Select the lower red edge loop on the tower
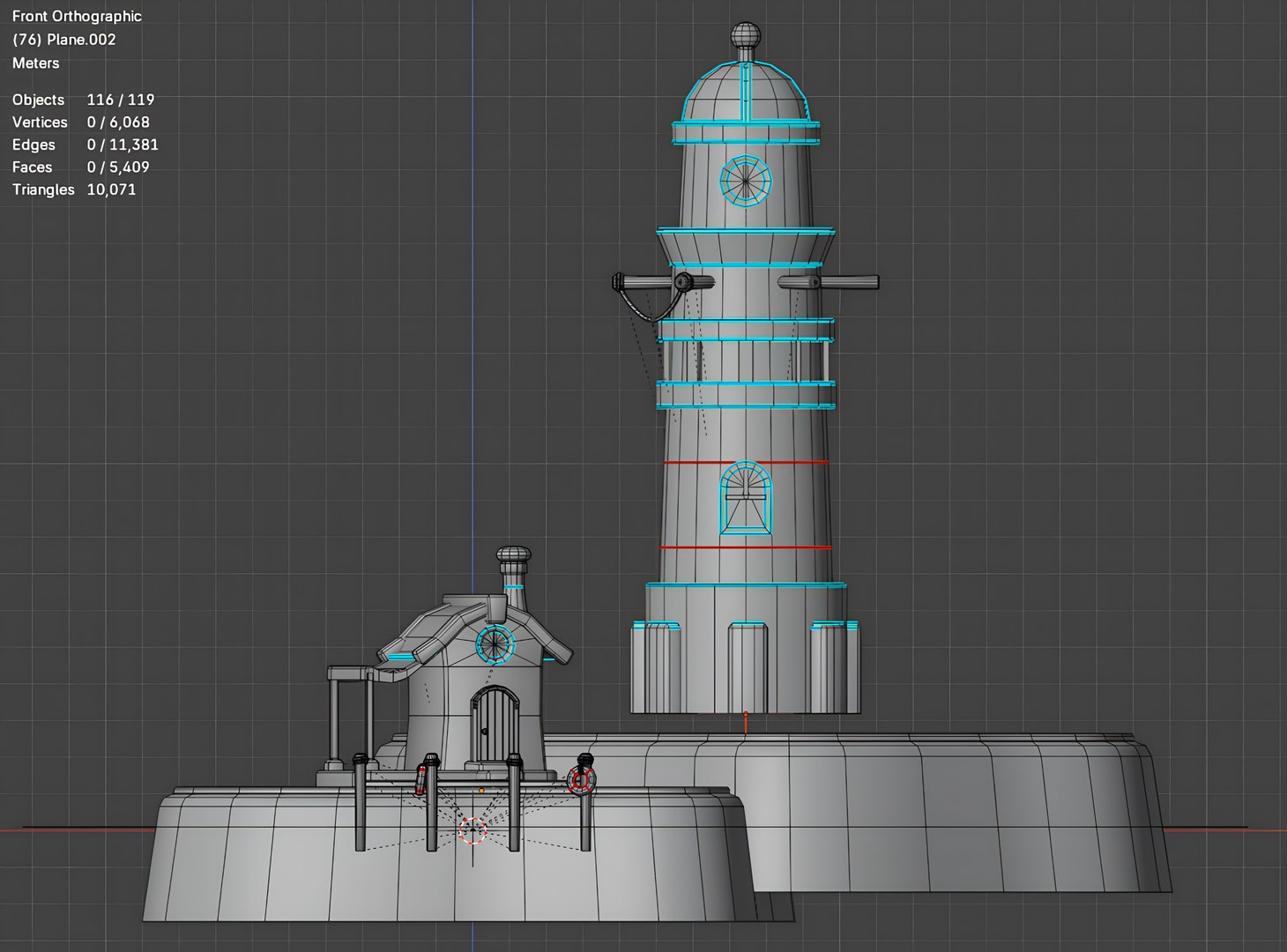1287x952 pixels. [x=746, y=547]
